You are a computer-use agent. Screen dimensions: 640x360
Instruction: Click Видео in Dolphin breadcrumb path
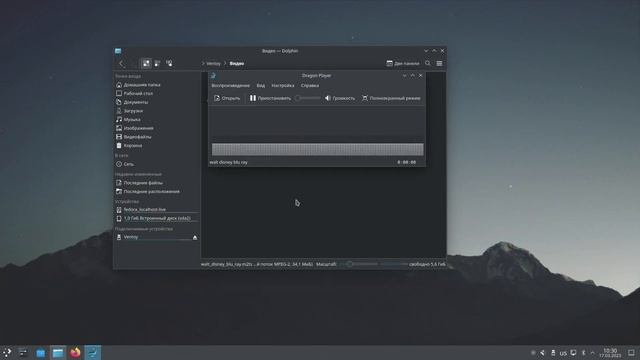pos(237,64)
